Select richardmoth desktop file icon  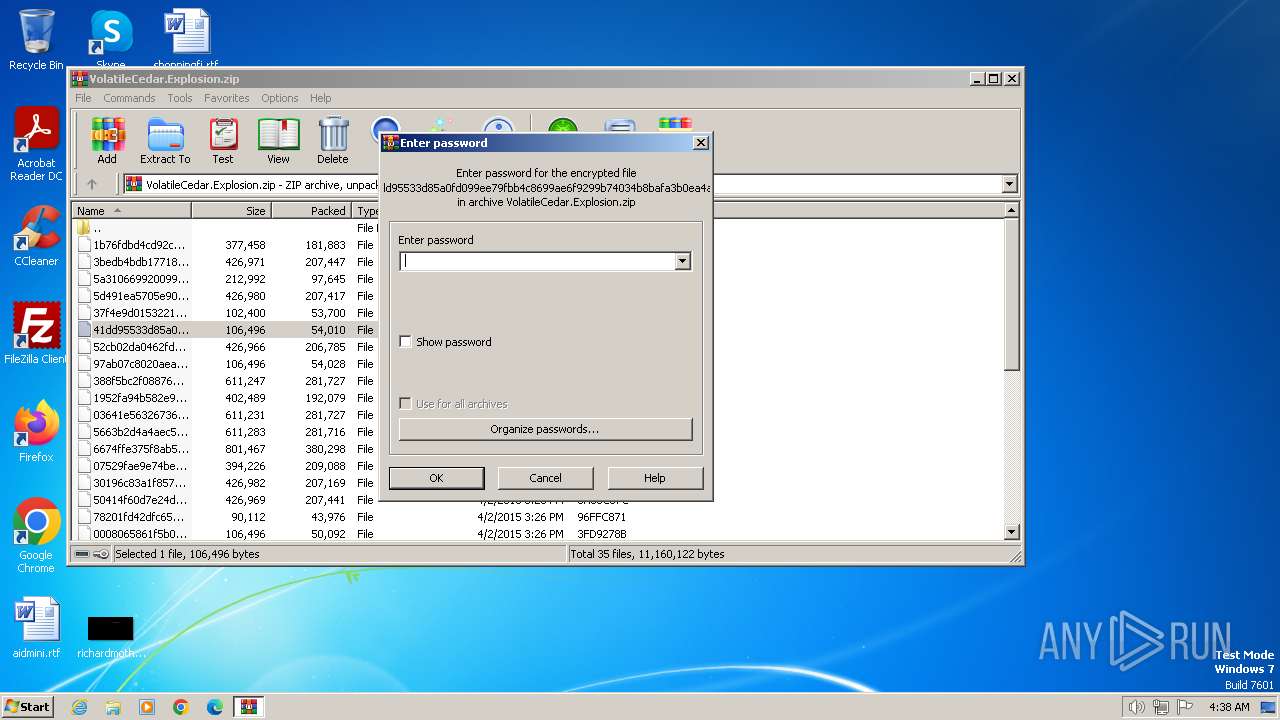point(110,636)
